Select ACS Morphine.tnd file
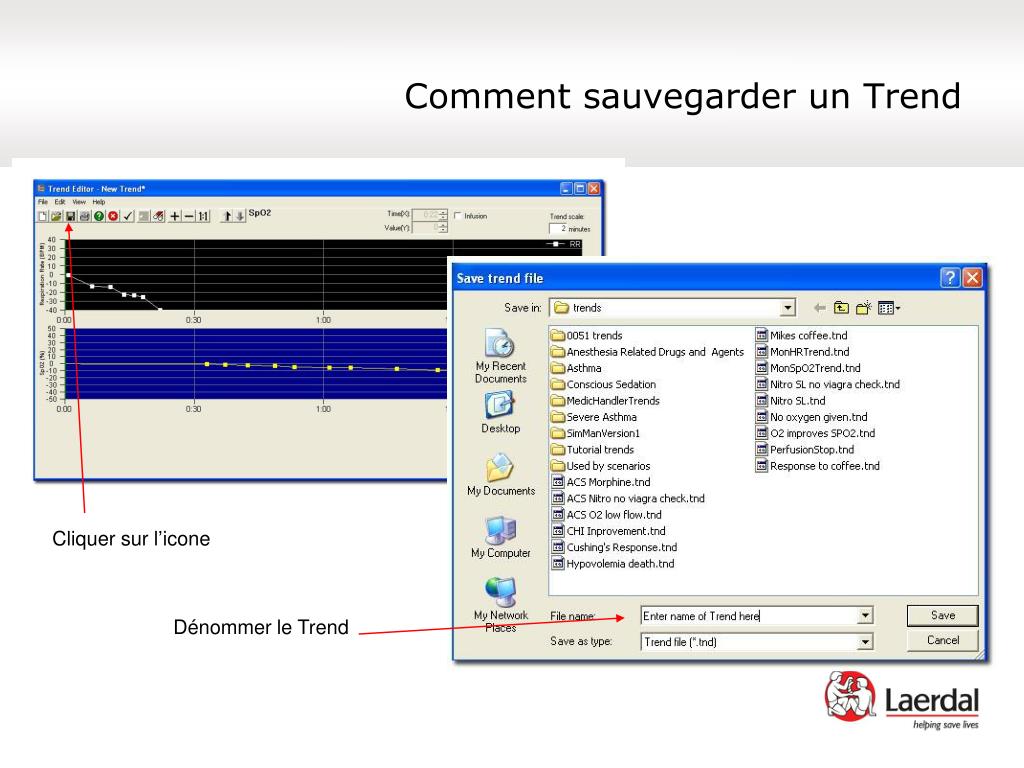1024x768 pixels. coord(601,483)
